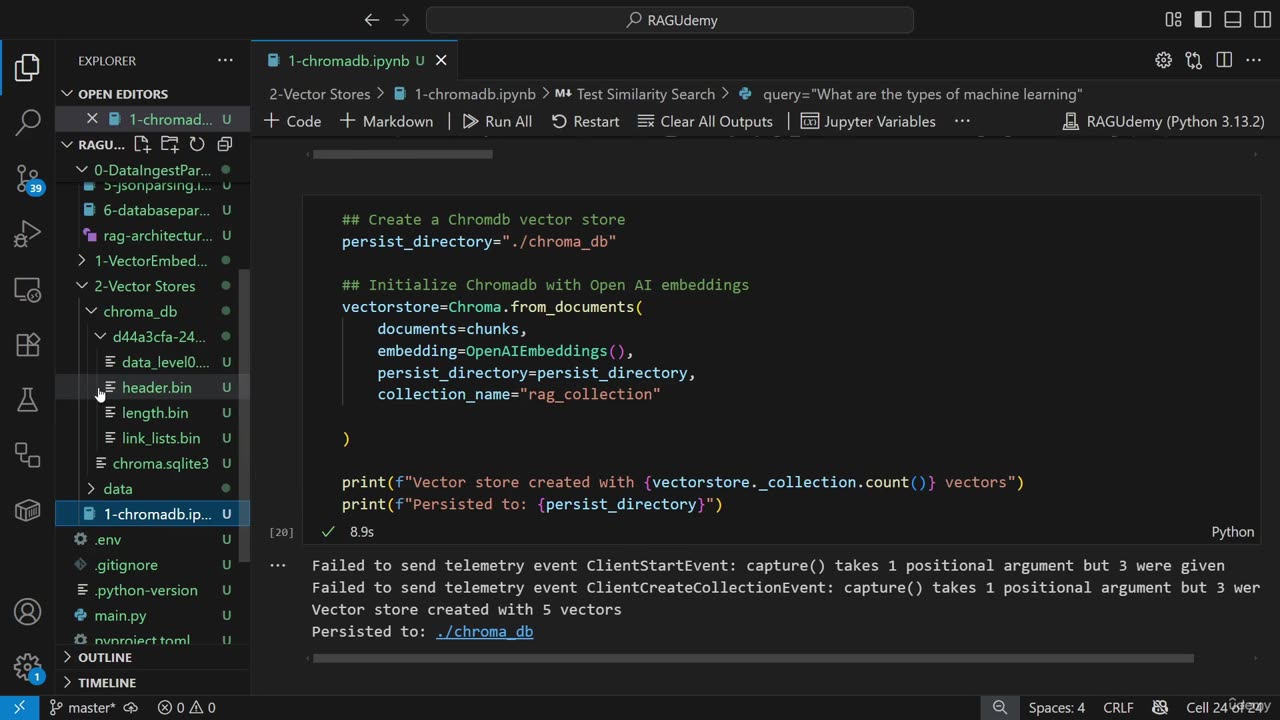Image resolution: width=1280 pixels, height=720 pixels.
Task: Open the Run and Debug view
Action: [27, 235]
